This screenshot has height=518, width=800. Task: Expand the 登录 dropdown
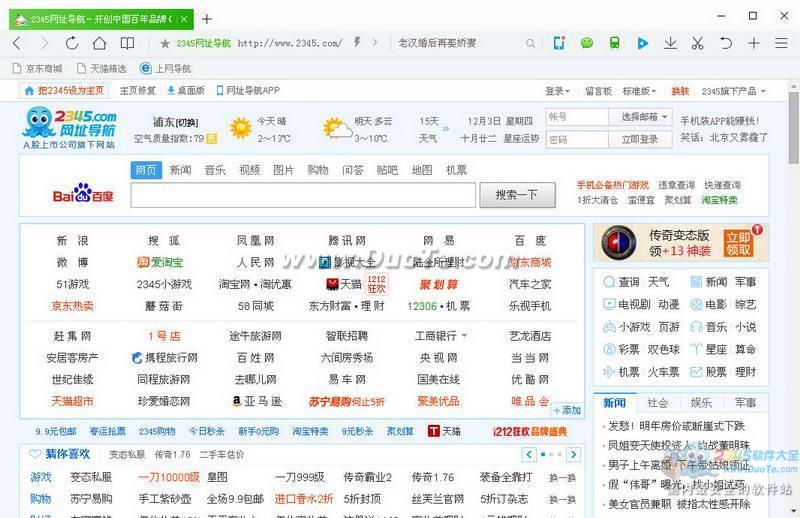pos(557,91)
